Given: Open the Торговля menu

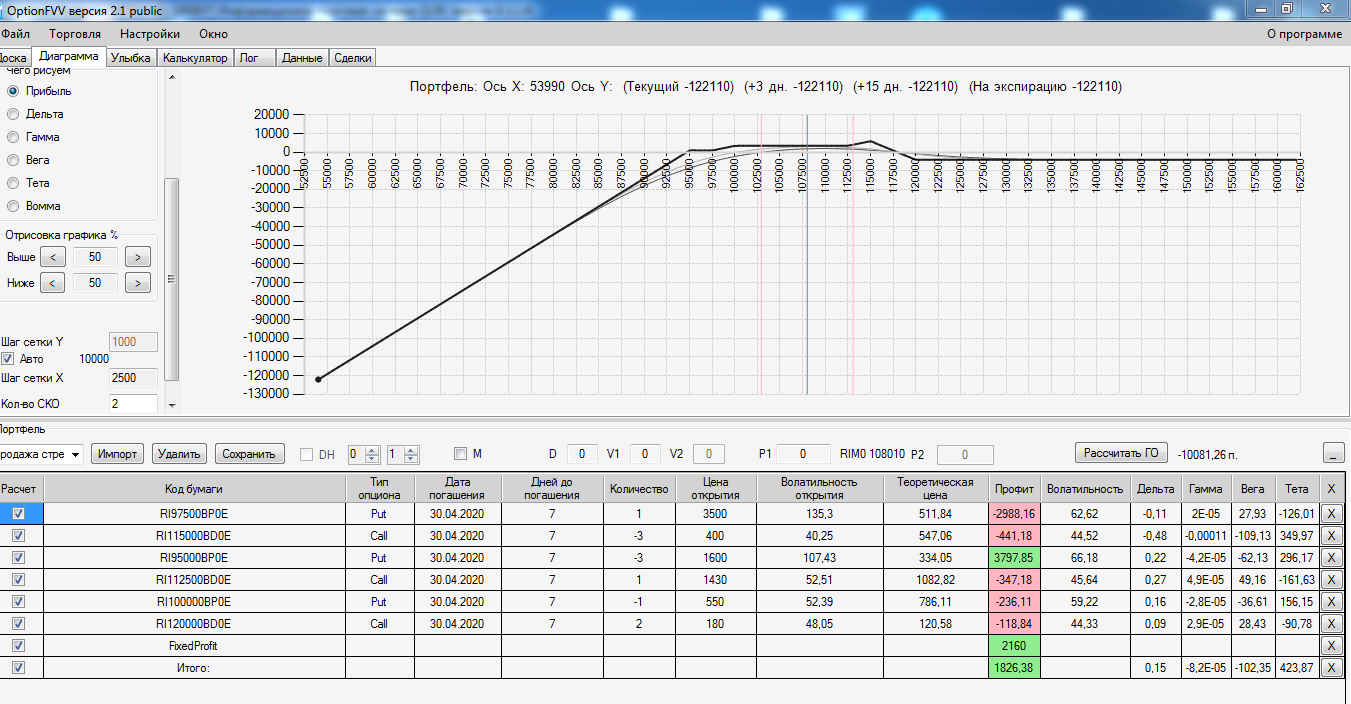Looking at the screenshot, I should coord(75,34).
